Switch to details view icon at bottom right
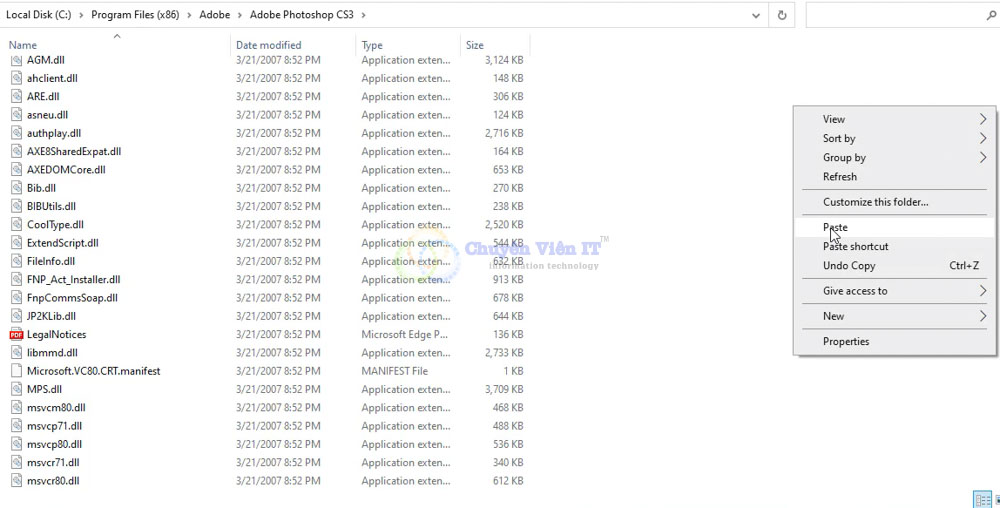The width and height of the screenshot is (1000, 508). coord(982,500)
